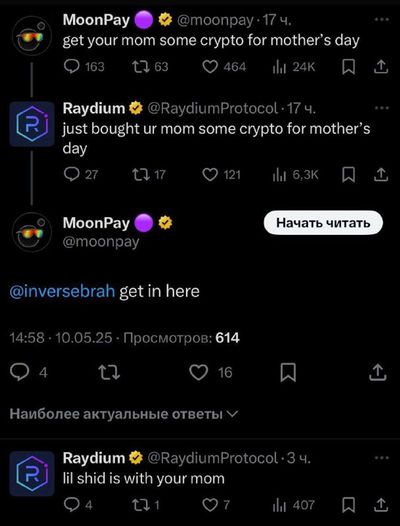Reply to the main tweet with 4 comments

[x=29, y=372]
